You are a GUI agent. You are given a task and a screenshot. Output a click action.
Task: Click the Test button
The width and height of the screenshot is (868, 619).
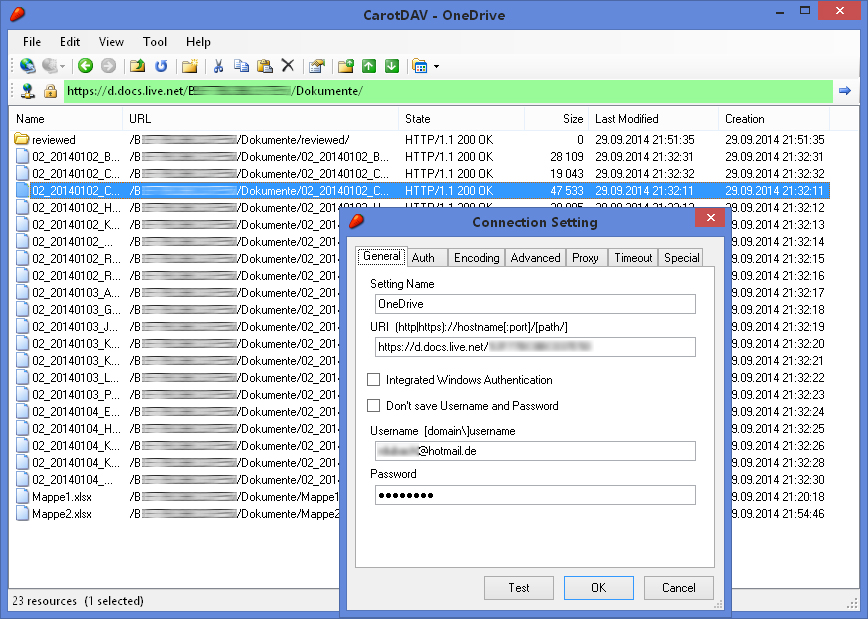click(519, 587)
